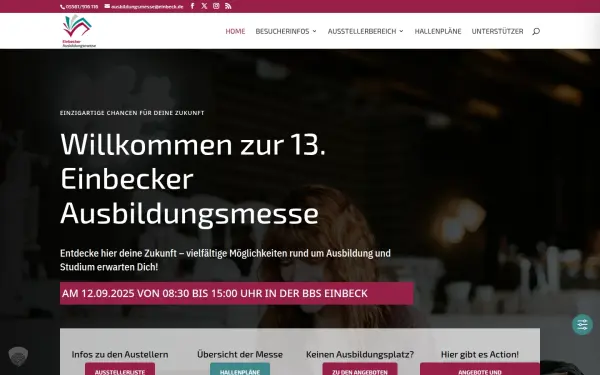
Task: Click the ANGEBOTE UND button
Action: coord(480,369)
